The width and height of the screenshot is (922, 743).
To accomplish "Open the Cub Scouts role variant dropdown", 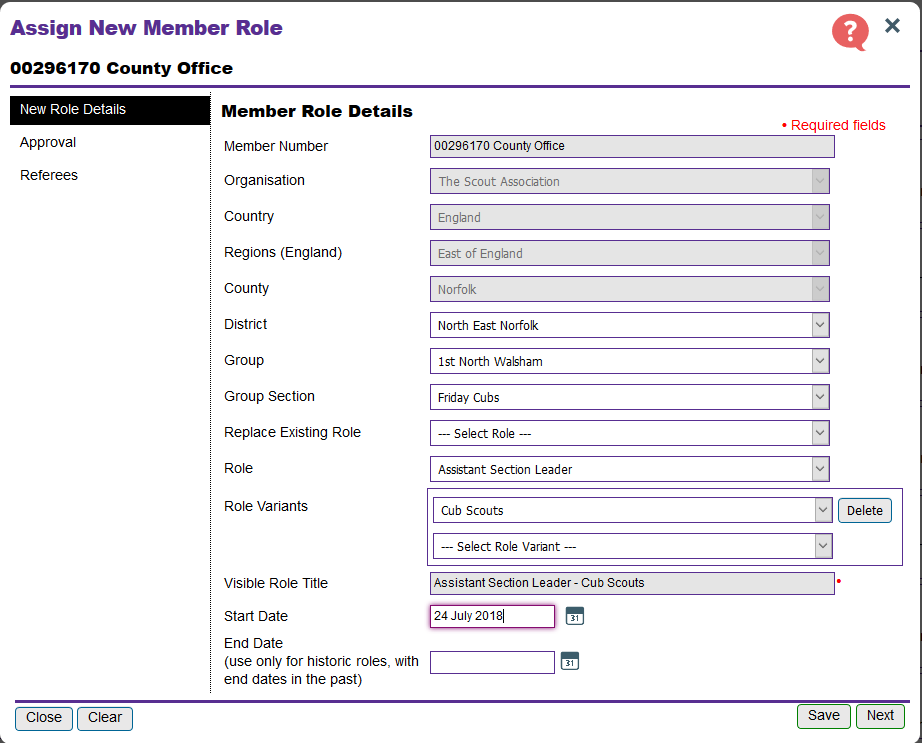I will [632, 510].
